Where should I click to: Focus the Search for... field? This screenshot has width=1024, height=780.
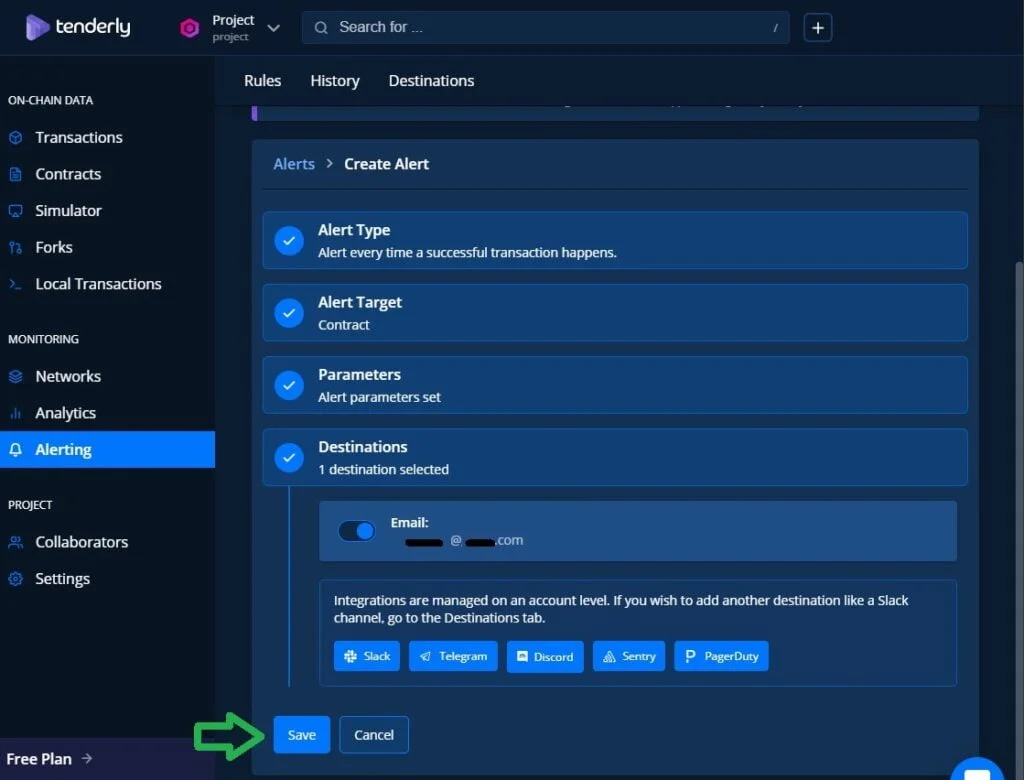coord(545,27)
